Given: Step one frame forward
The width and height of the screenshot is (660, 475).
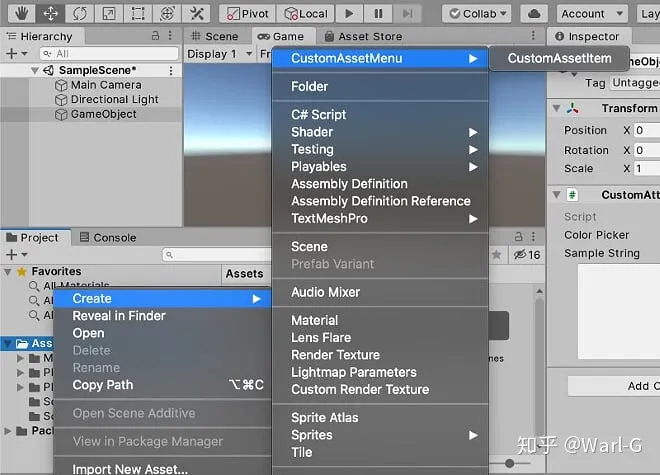Looking at the screenshot, I should [407, 13].
